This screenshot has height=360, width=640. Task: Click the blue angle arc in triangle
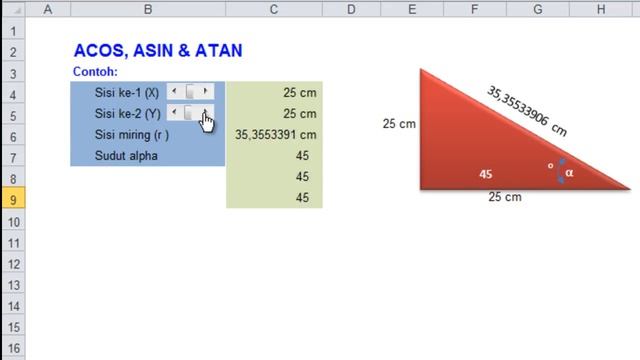coord(561,171)
